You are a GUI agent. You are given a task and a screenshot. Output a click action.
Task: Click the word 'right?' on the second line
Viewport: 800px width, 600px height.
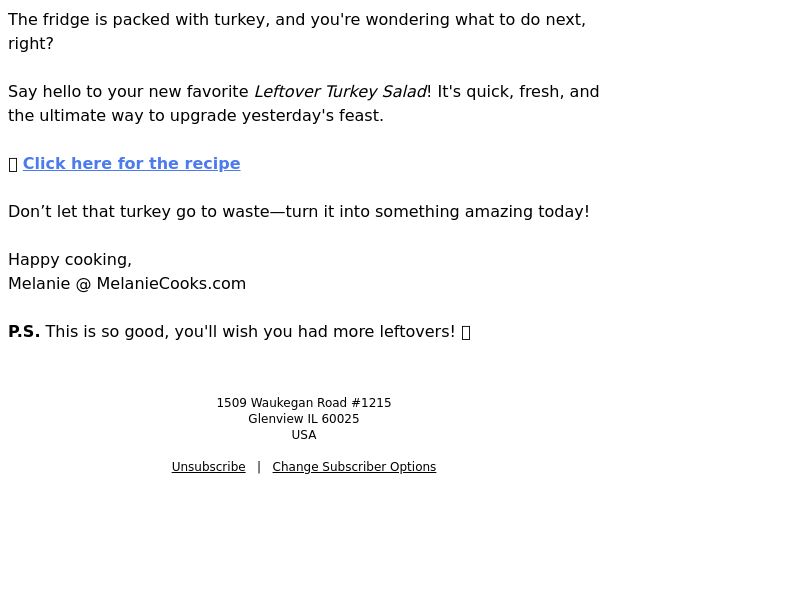[31, 44]
